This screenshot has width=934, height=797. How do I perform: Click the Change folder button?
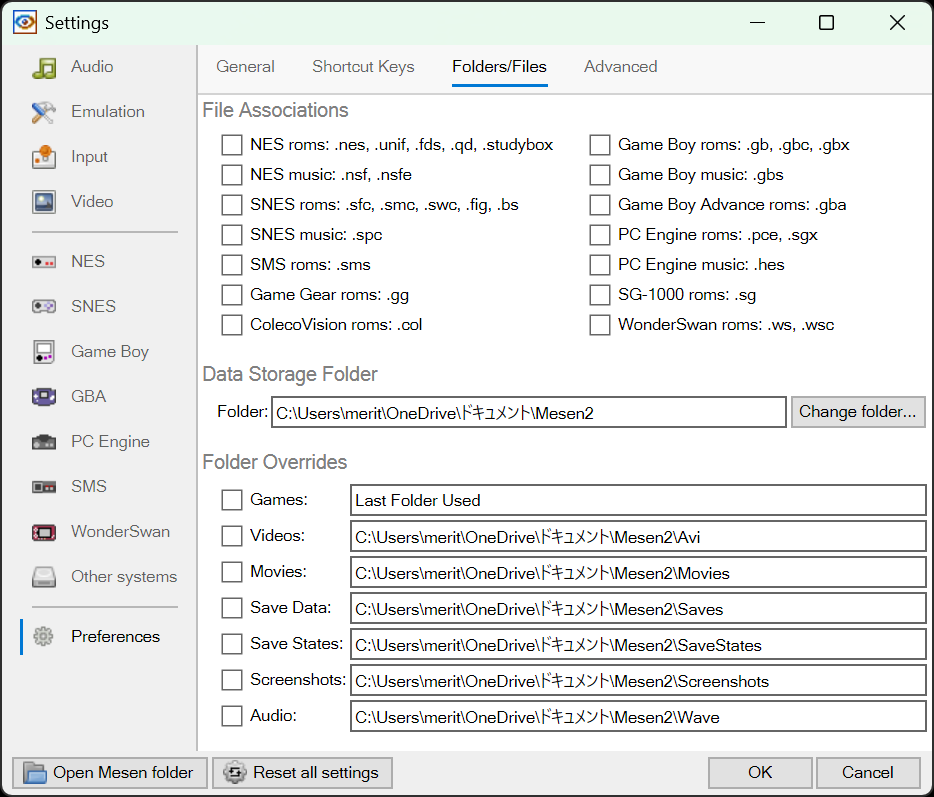tap(857, 412)
